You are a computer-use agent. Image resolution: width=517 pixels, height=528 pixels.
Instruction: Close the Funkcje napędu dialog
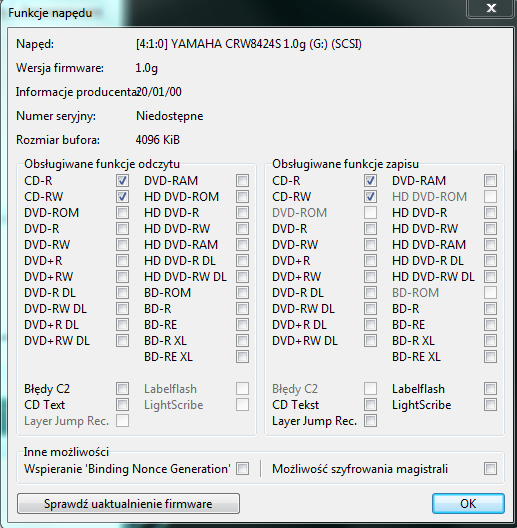(x=491, y=8)
